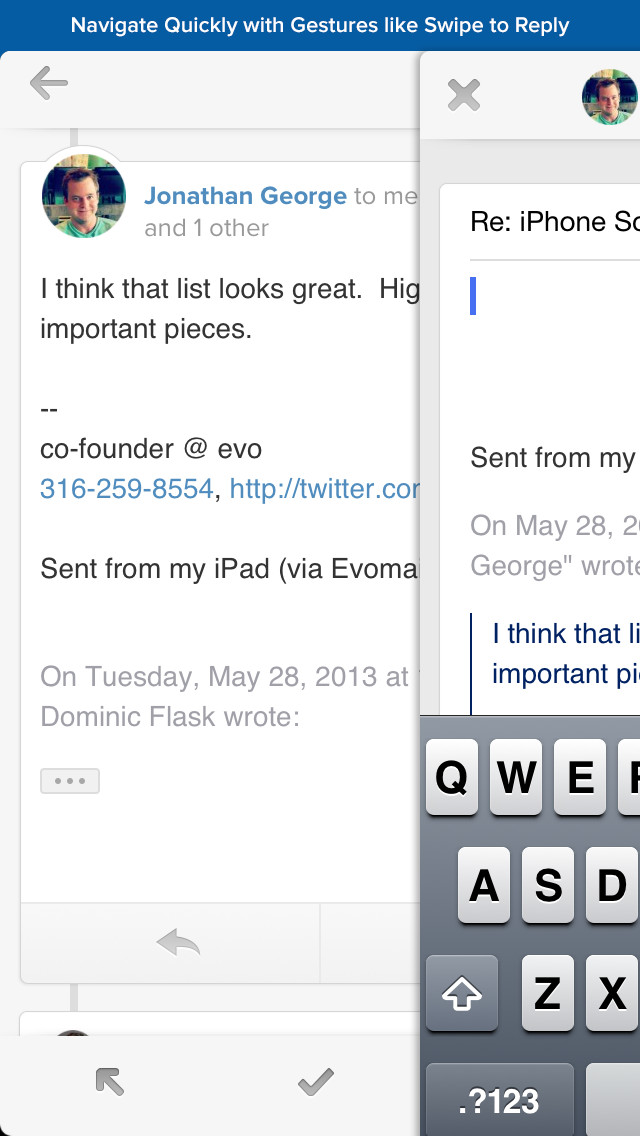This screenshot has width=640, height=1136.
Task: Tap the avatar in the reply header
Action: pos(610,97)
